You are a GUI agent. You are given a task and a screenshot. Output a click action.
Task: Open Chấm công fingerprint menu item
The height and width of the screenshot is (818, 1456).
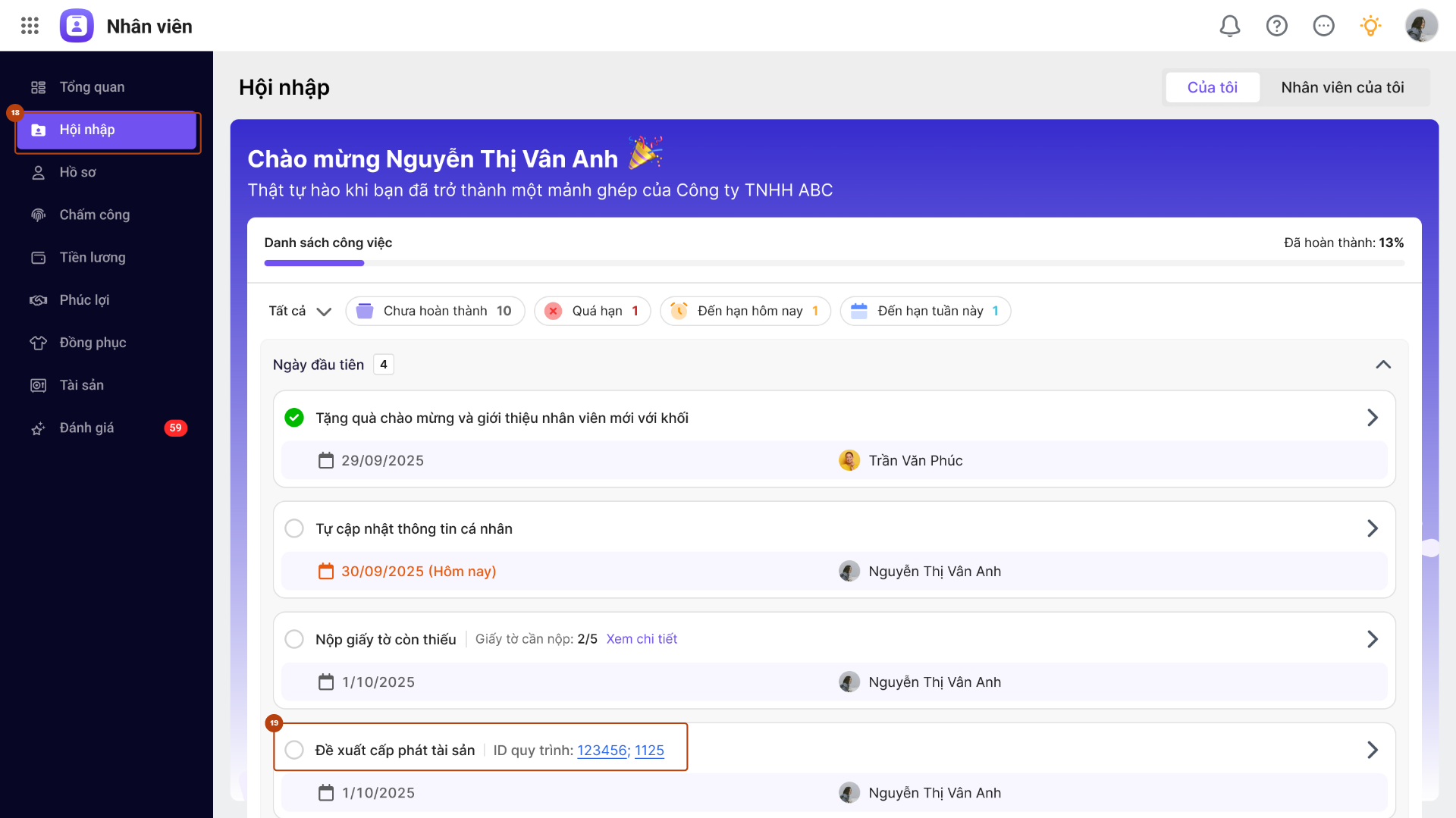[x=94, y=215]
